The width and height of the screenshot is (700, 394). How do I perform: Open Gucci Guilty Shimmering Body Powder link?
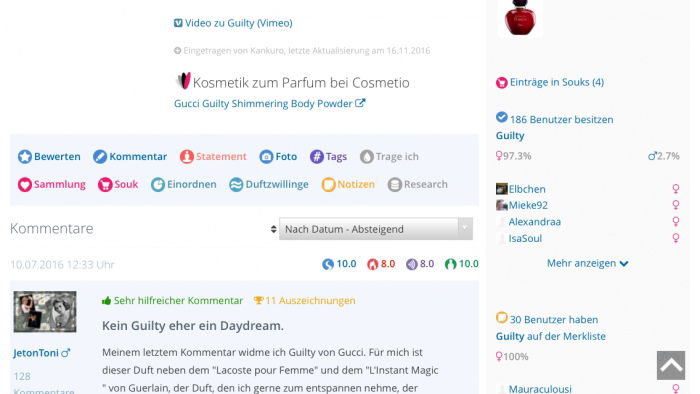pos(263,104)
